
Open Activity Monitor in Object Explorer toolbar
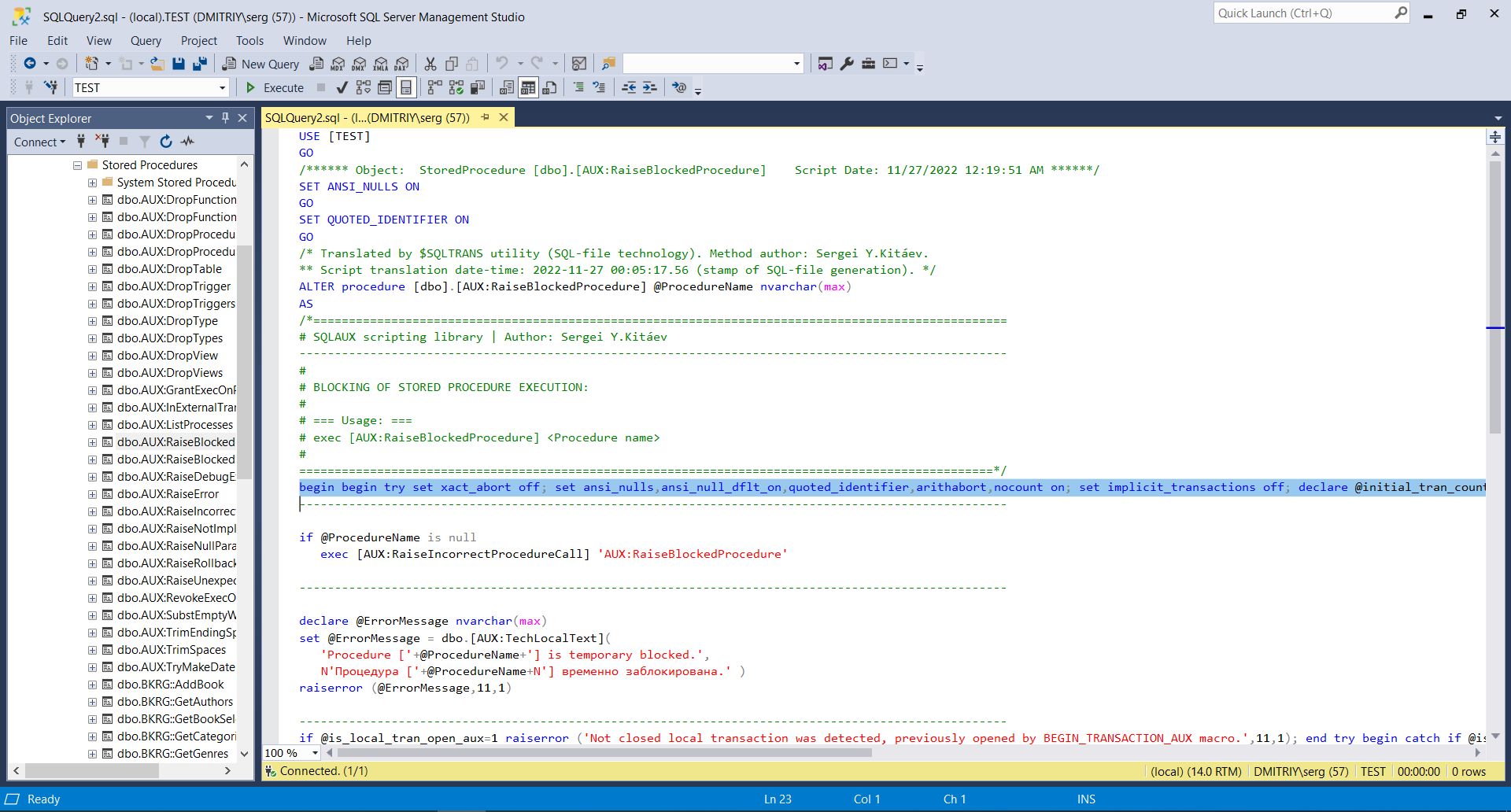click(x=187, y=142)
